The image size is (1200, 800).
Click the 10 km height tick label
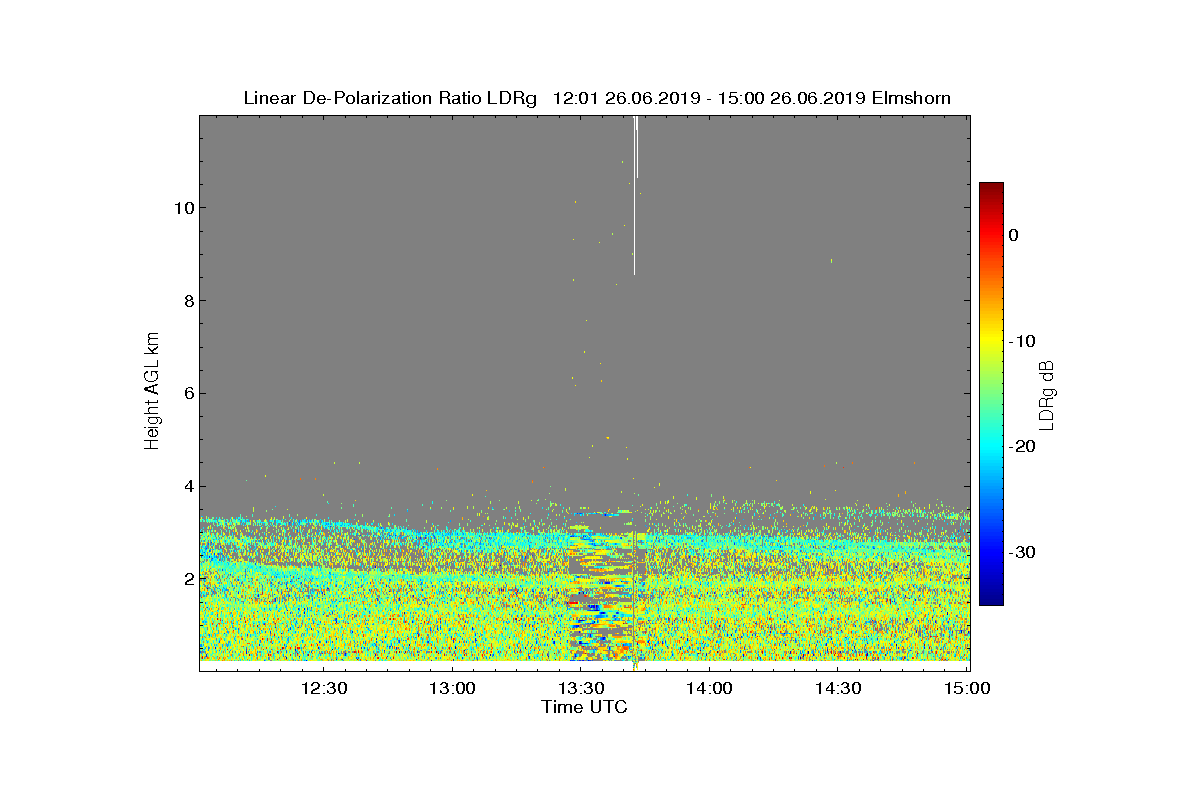coord(182,208)
